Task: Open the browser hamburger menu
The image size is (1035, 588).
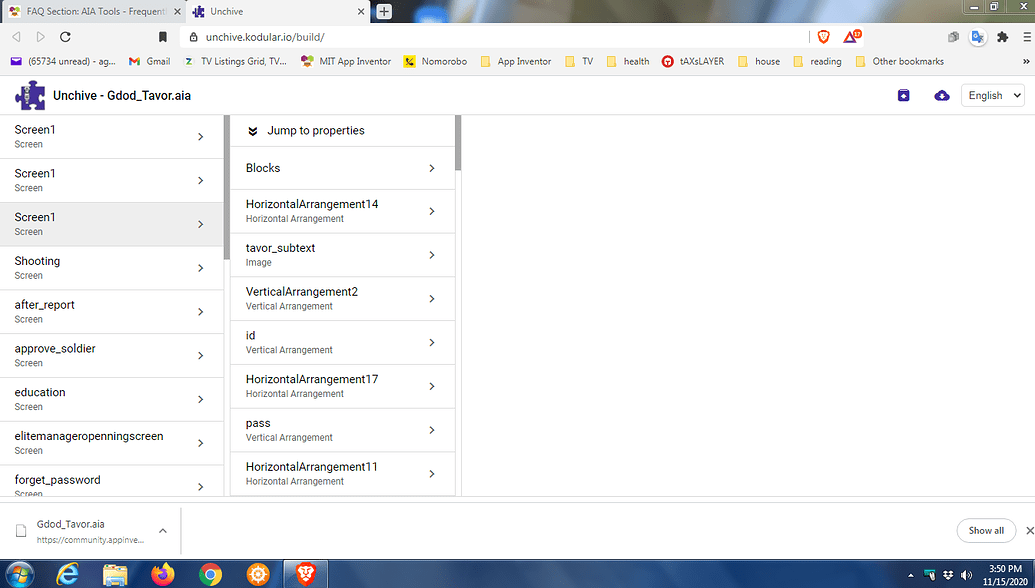Action: [1026, 37]
